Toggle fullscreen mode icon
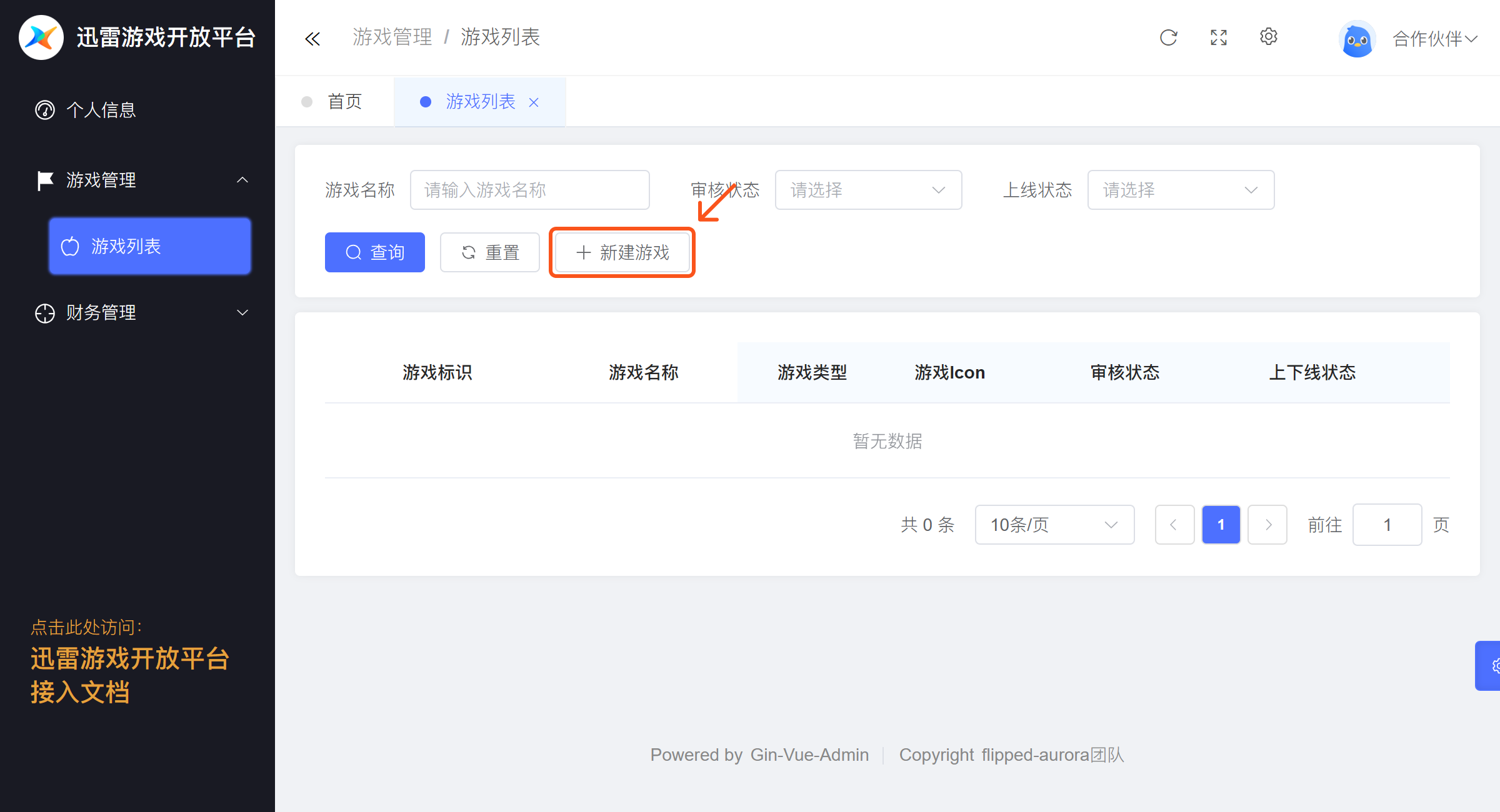1500x812 pixels. point(1219,37)
